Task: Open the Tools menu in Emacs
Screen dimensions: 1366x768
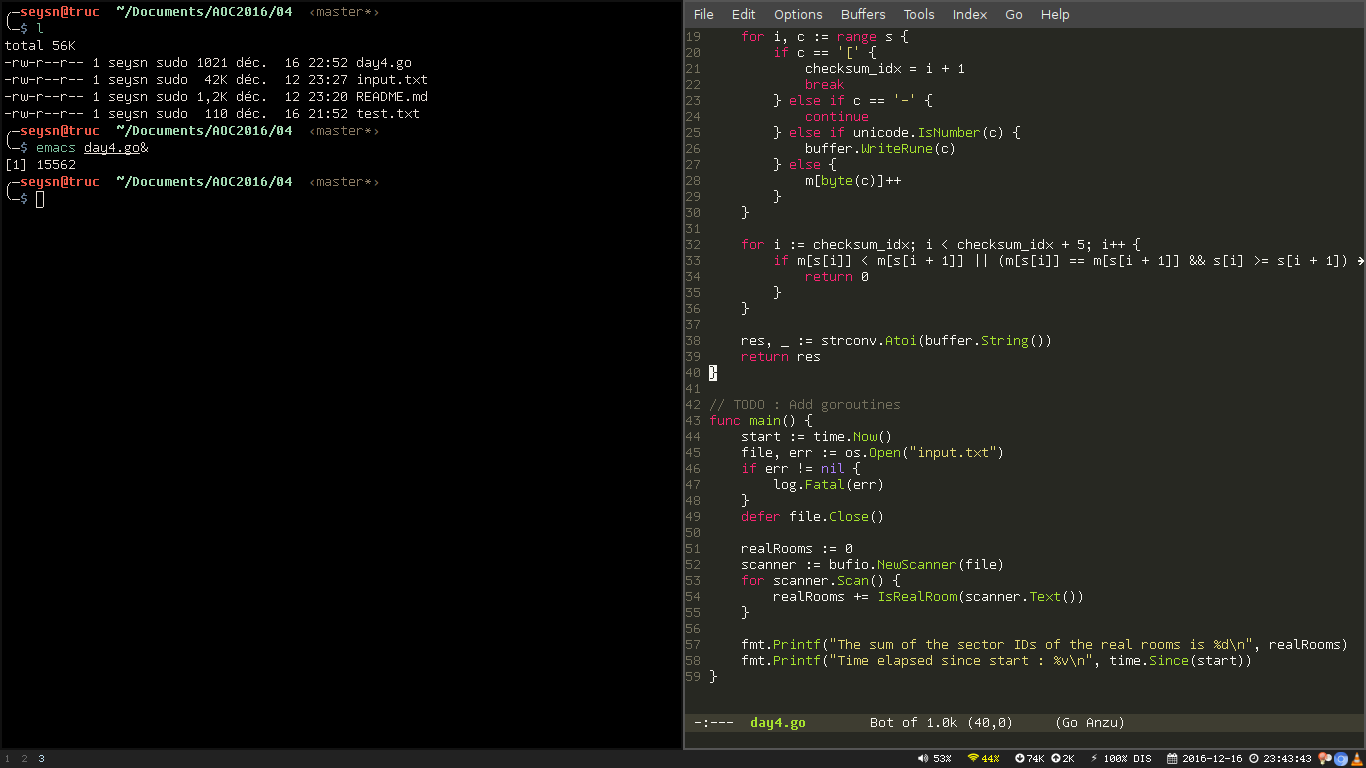Action: (x=919, y=14)
